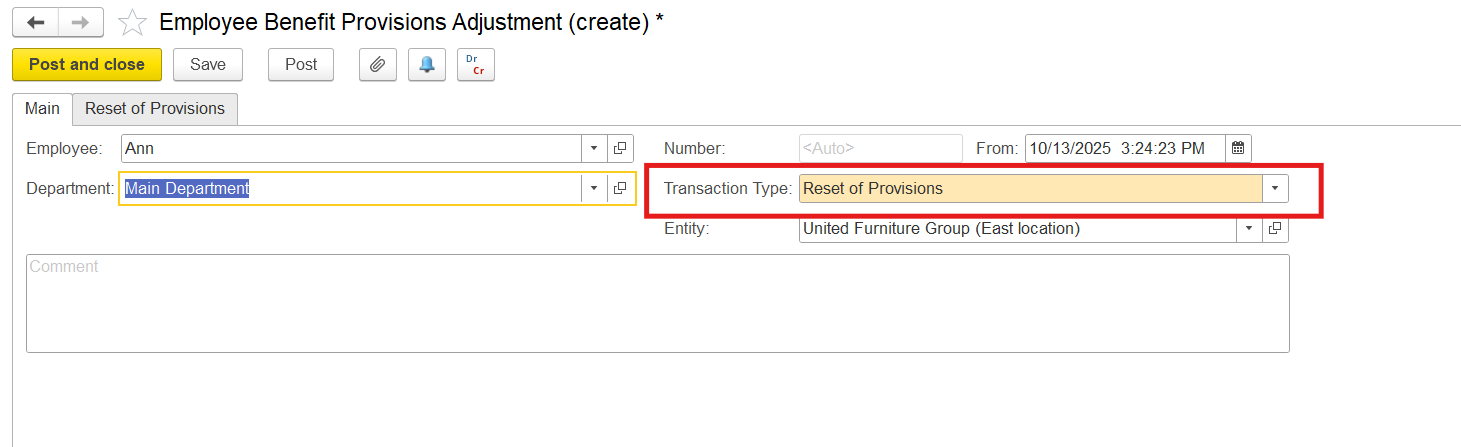Expand the Transaction Type dropdown

(x=1275, y=188)
